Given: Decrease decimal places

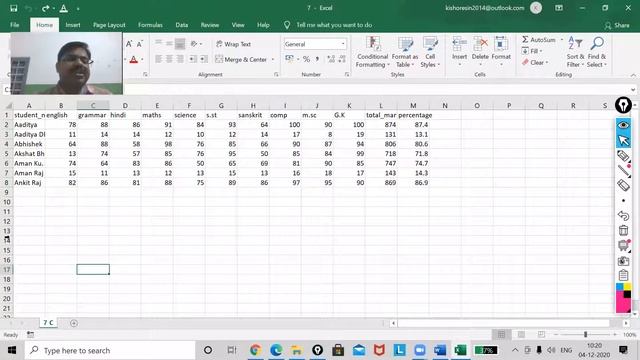Looking at the screenshot, I should [342, 59].
